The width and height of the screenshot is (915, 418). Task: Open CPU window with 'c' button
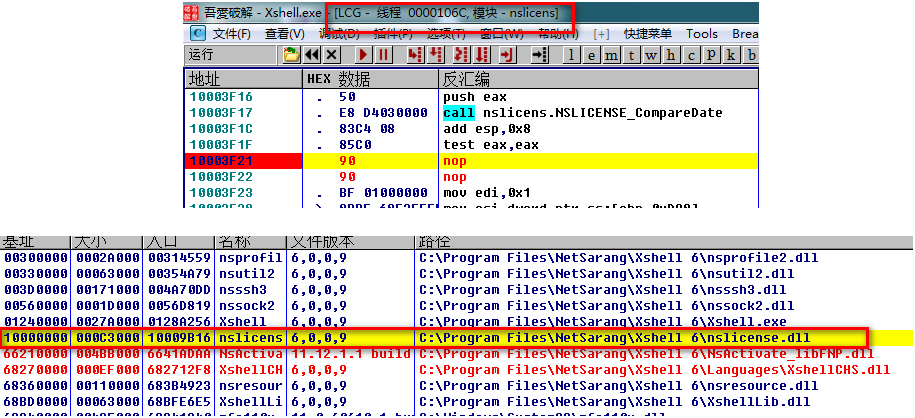click(691, 55)
